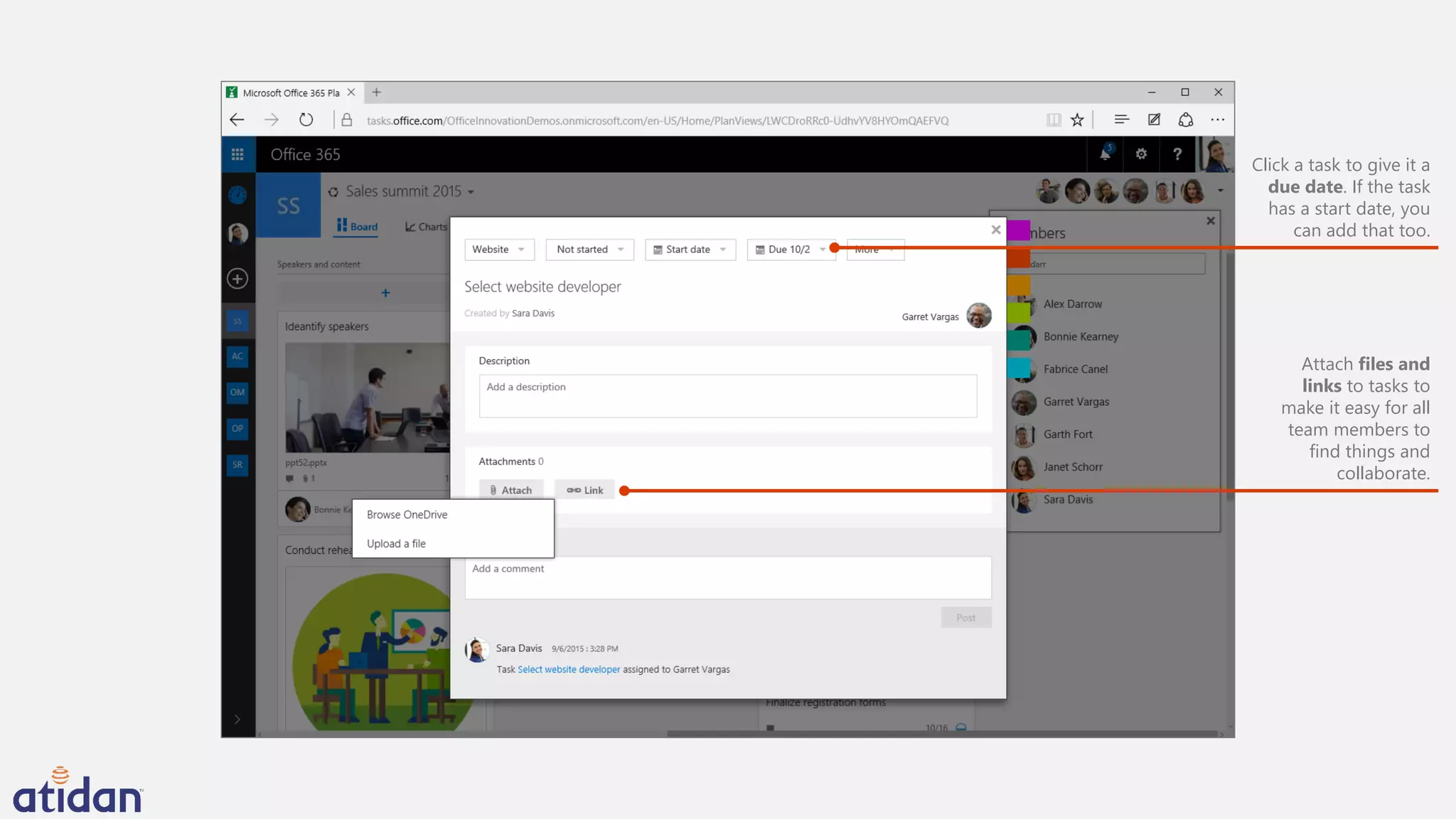
Task: Add task plus button in bucket
Action: pyautogui.click(x=385, y=293)
